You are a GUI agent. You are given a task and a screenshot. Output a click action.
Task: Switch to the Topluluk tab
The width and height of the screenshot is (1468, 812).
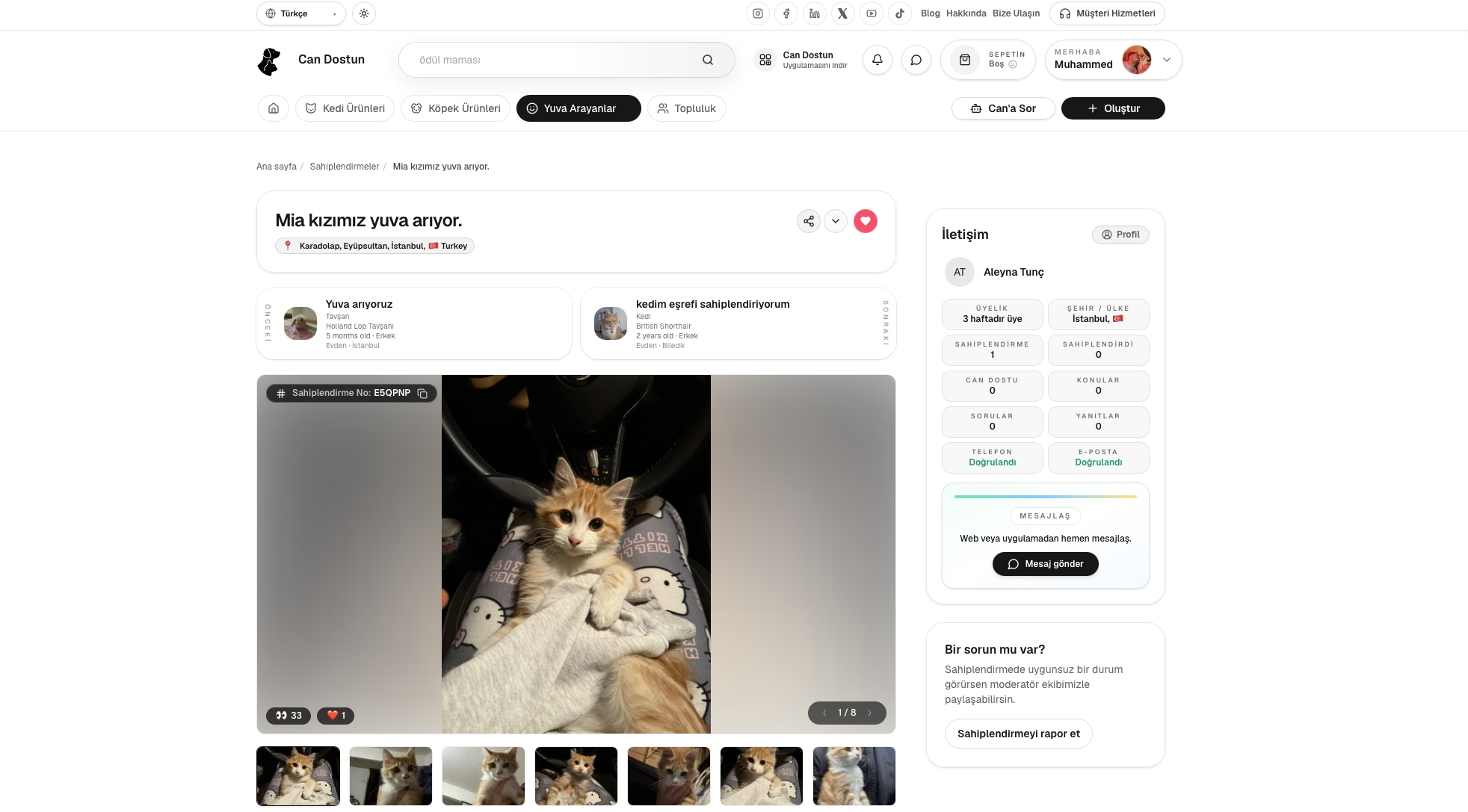point(686,108)
